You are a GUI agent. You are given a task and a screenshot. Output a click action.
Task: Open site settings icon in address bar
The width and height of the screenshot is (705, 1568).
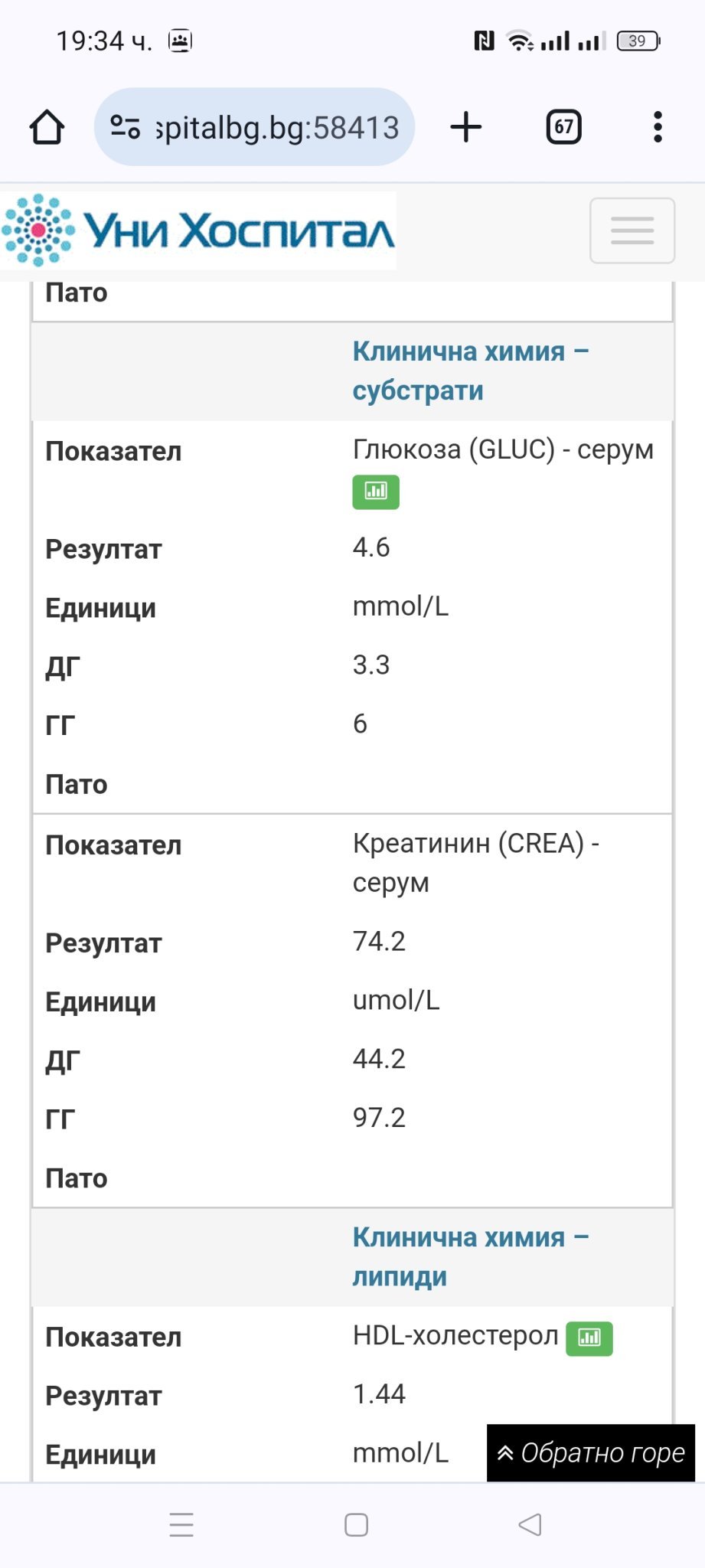(x=125, y=127)
